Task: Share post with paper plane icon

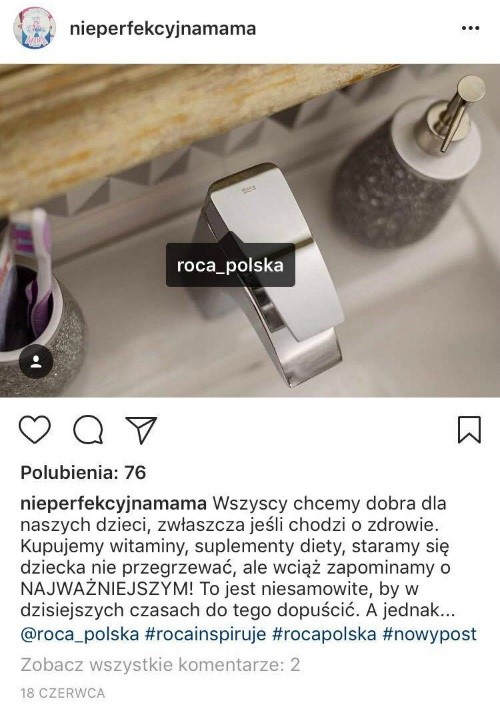Action: [141, 430]
